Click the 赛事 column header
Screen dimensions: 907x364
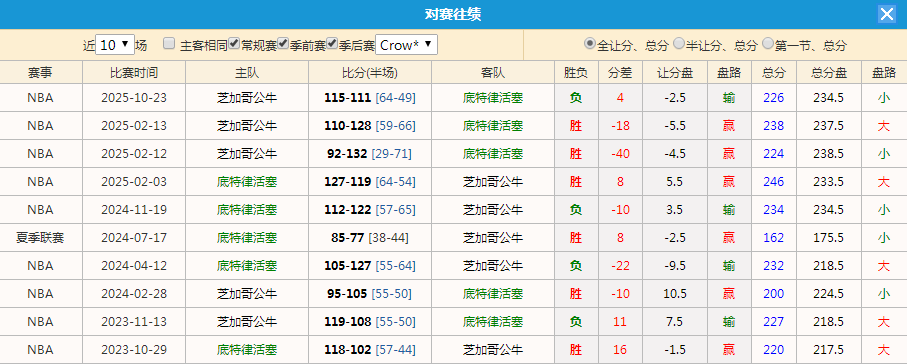click(40, 72)
